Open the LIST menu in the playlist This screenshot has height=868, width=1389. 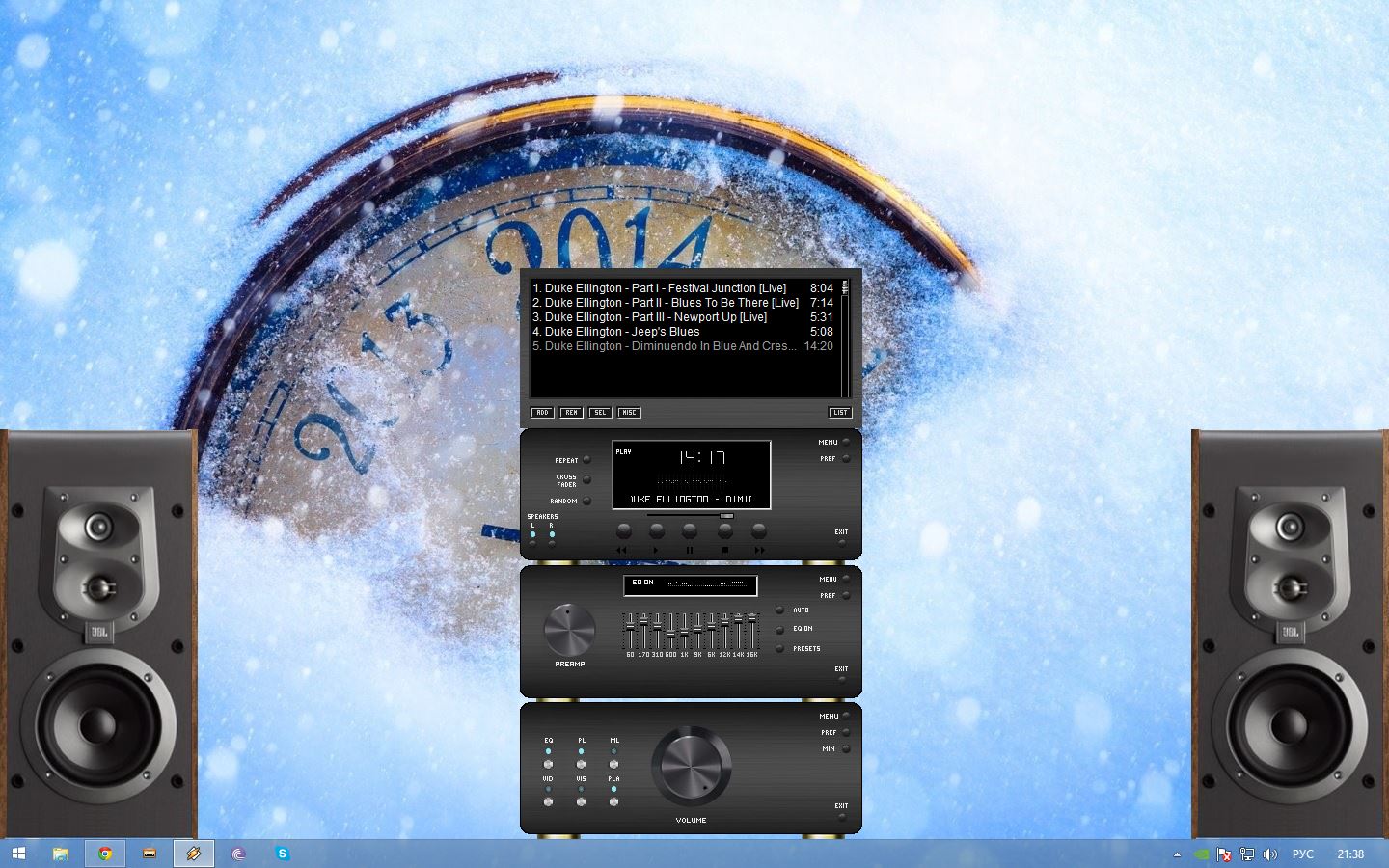coord(840,413)
